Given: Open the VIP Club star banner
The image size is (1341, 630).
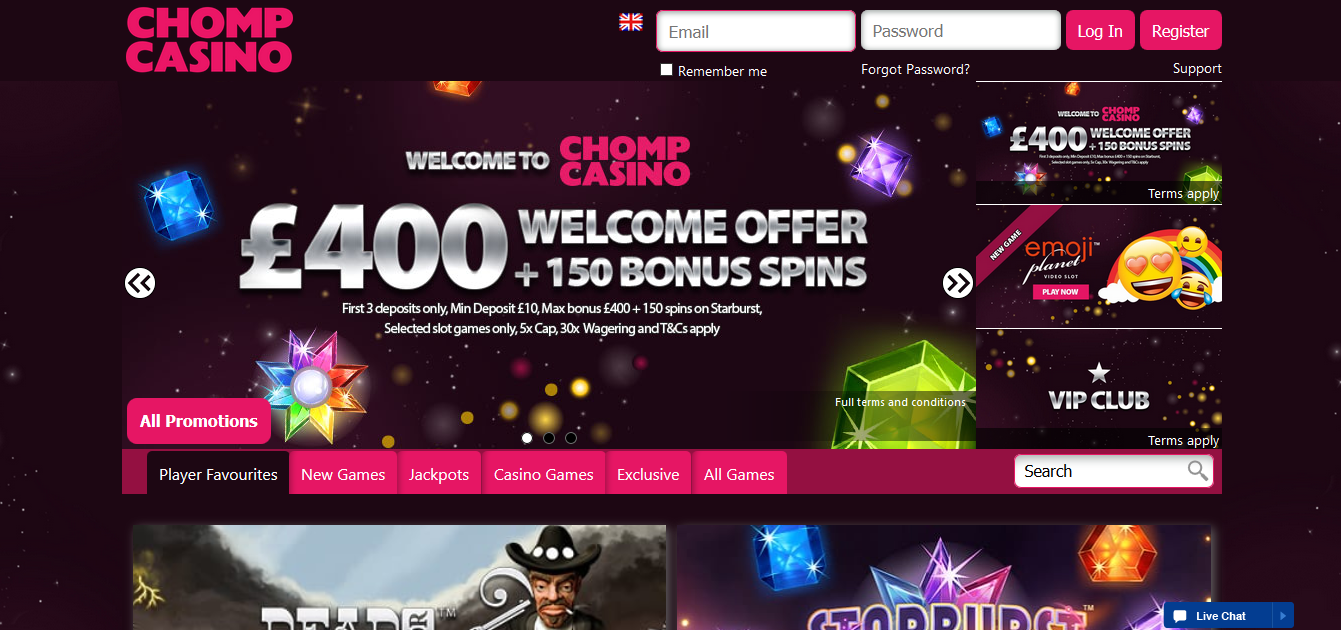Looking at the screenshot, I should click(x=1099, y=389).
